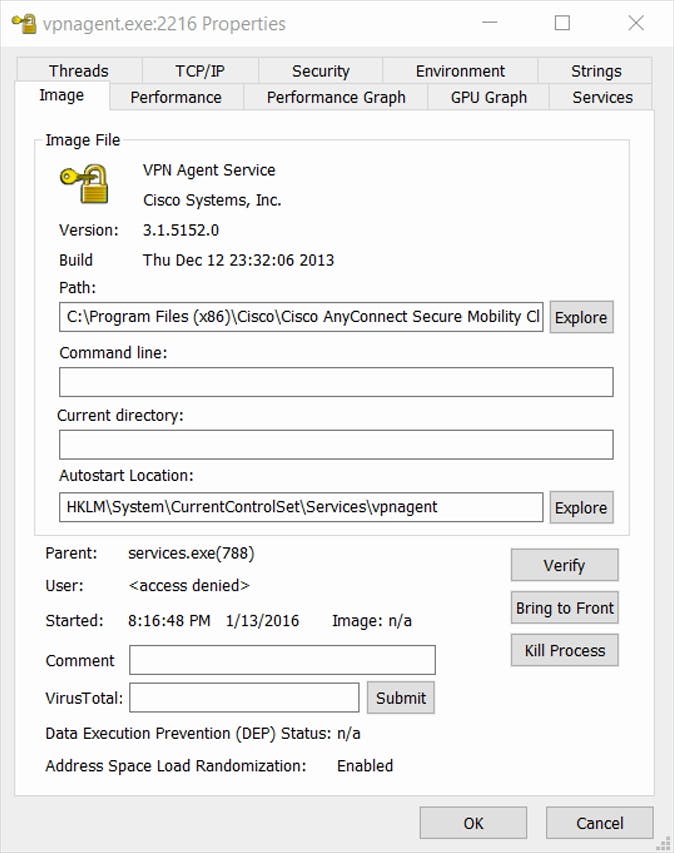This screenshot has width=674, height=853.
Task: Open the Performance Graph tab
Action: click(x=336, y=97)
